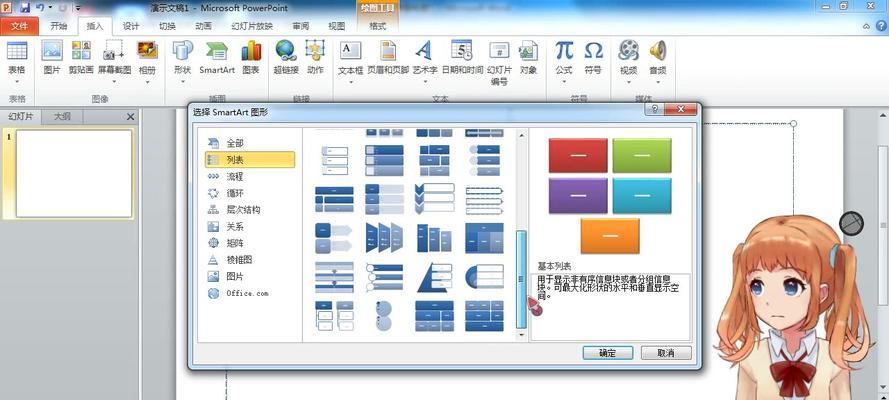Viewport: 889px width, 400px height.
Task: Click the dialog's question mark help button
Action: click(655, 109)
